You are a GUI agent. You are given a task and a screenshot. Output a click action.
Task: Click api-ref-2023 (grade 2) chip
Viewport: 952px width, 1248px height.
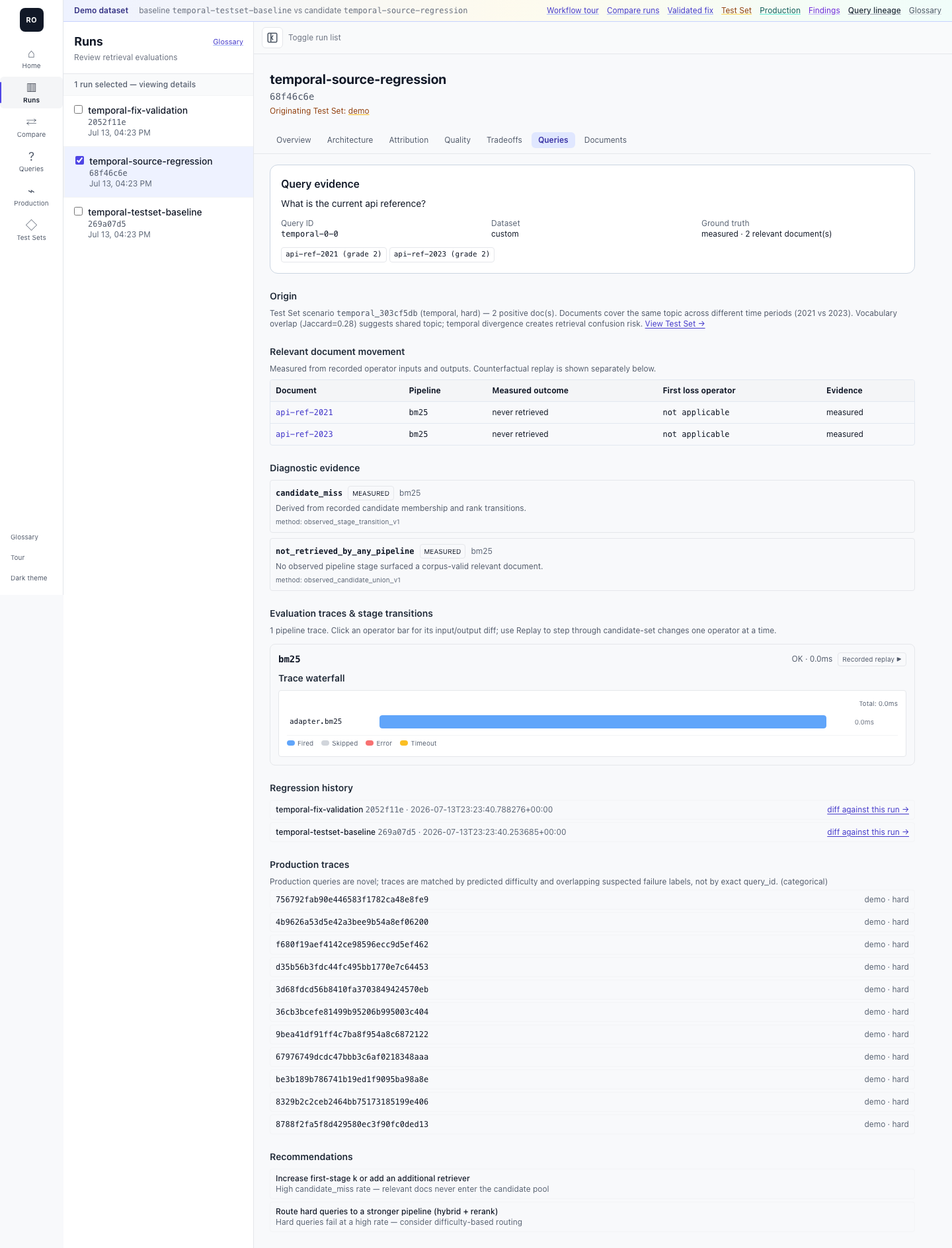[442, 254]
